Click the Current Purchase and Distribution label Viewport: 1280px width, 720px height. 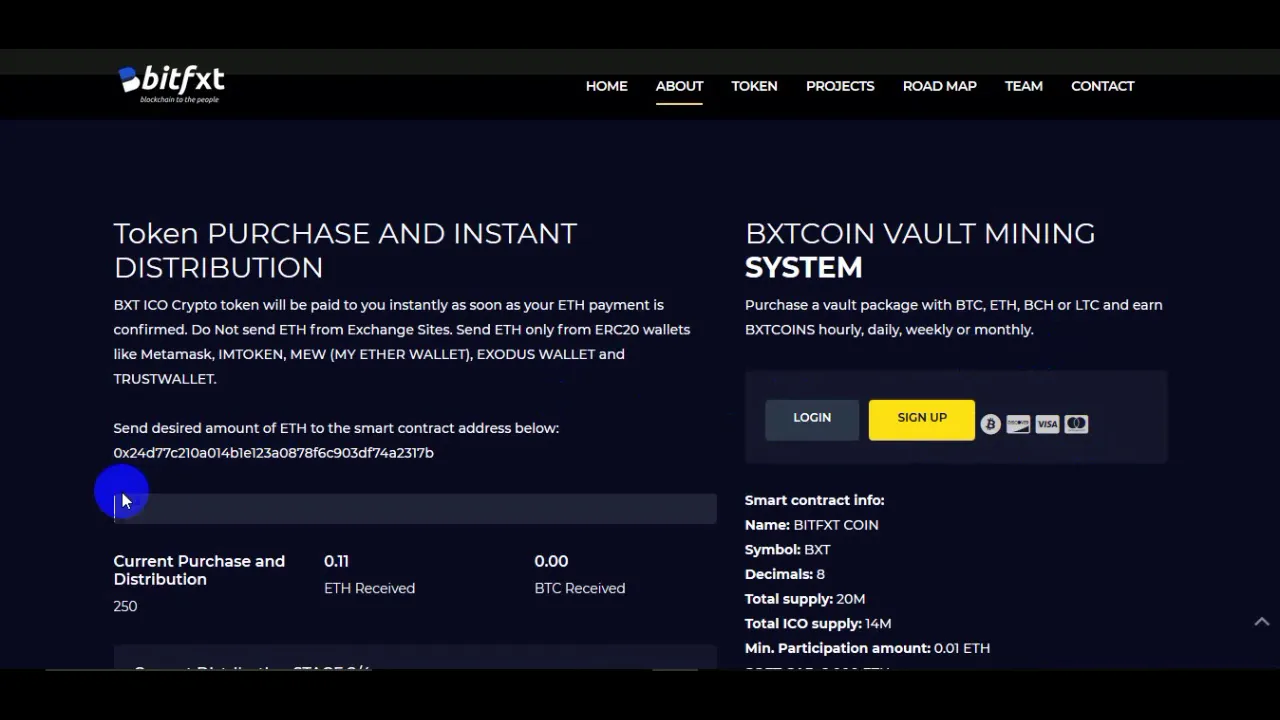pos(199,570)
